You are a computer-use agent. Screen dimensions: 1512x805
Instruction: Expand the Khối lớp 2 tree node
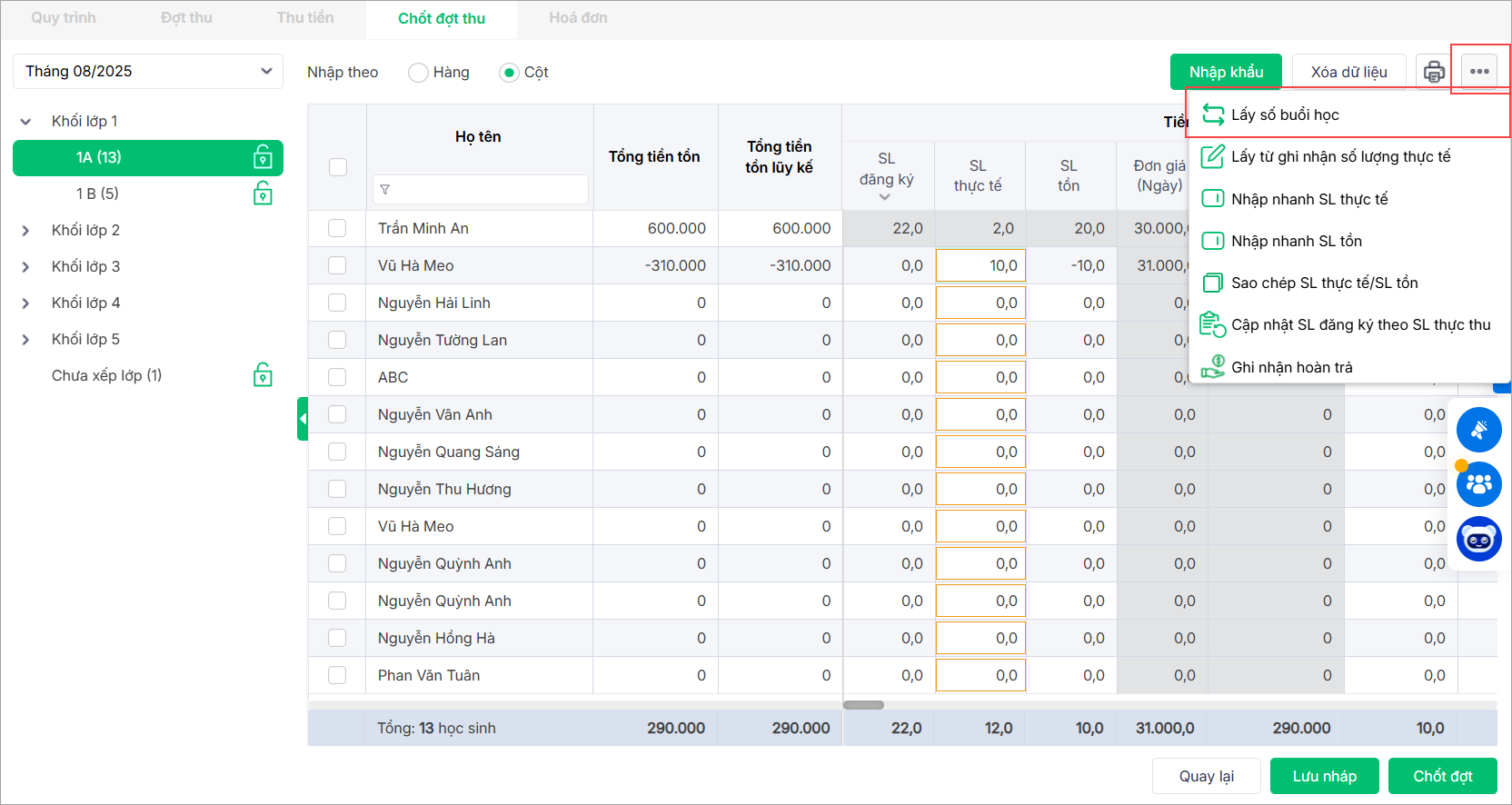click(25, 231)
